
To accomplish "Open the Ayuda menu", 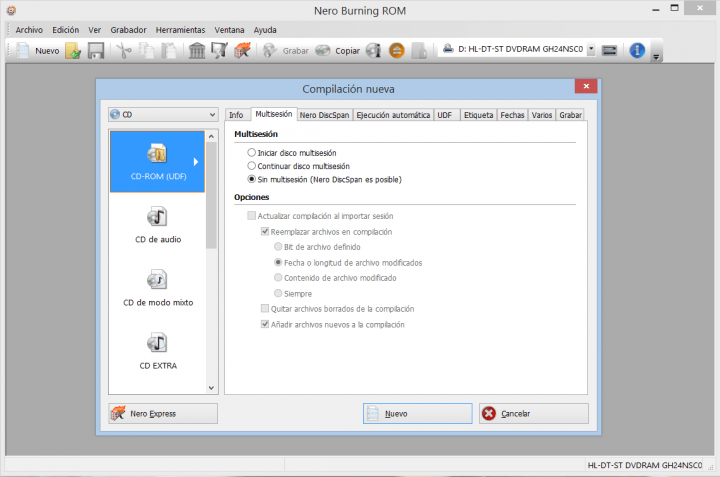I will pyautogui.click(x=265, y=30).
